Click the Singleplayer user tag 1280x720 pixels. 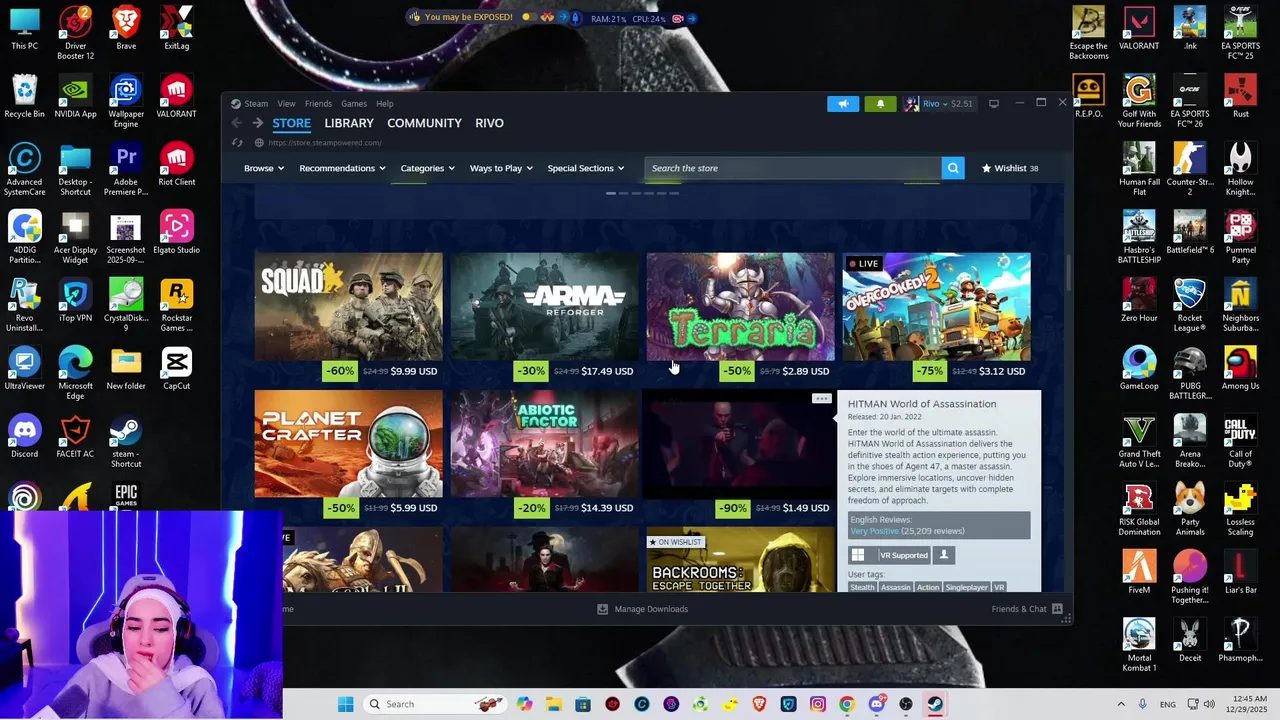[x=966, y=587]
